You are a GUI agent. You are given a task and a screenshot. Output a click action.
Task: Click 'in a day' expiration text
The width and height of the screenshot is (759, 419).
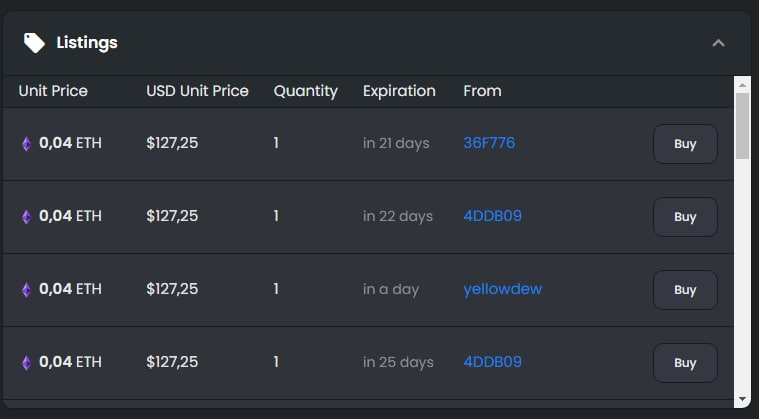pyautogui.click(x=391, y=289)
